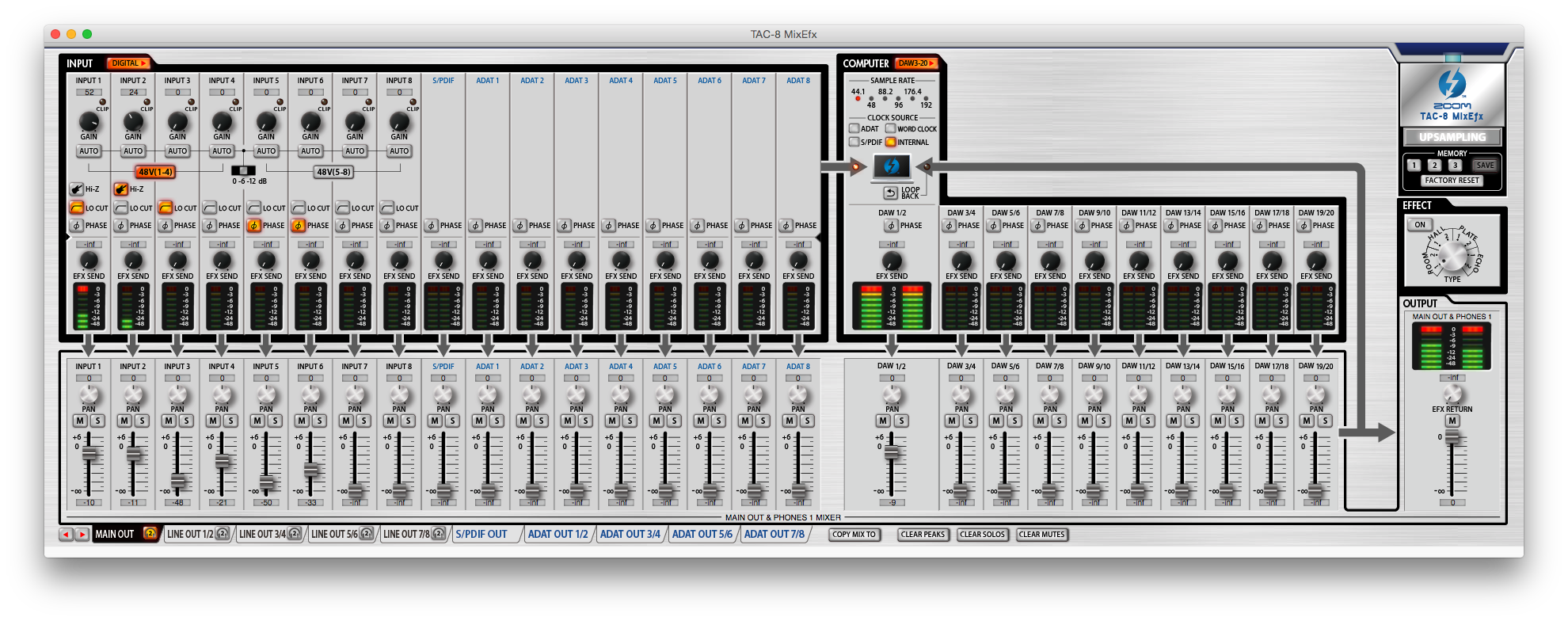
Task: Click the phase invert icon on DAW 3/4
Action: pyautogui.click(x=950, y=226)
